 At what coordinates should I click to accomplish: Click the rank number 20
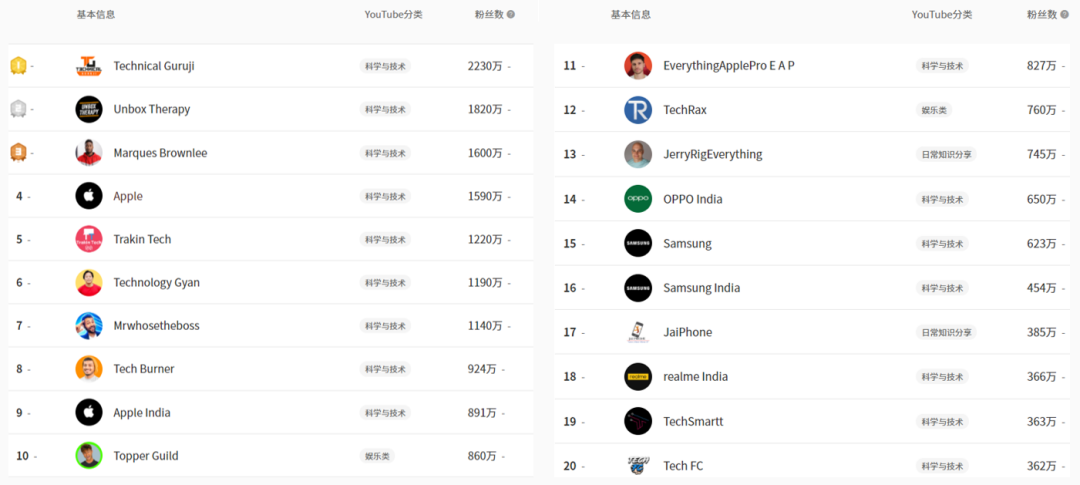tap(570, 466)
